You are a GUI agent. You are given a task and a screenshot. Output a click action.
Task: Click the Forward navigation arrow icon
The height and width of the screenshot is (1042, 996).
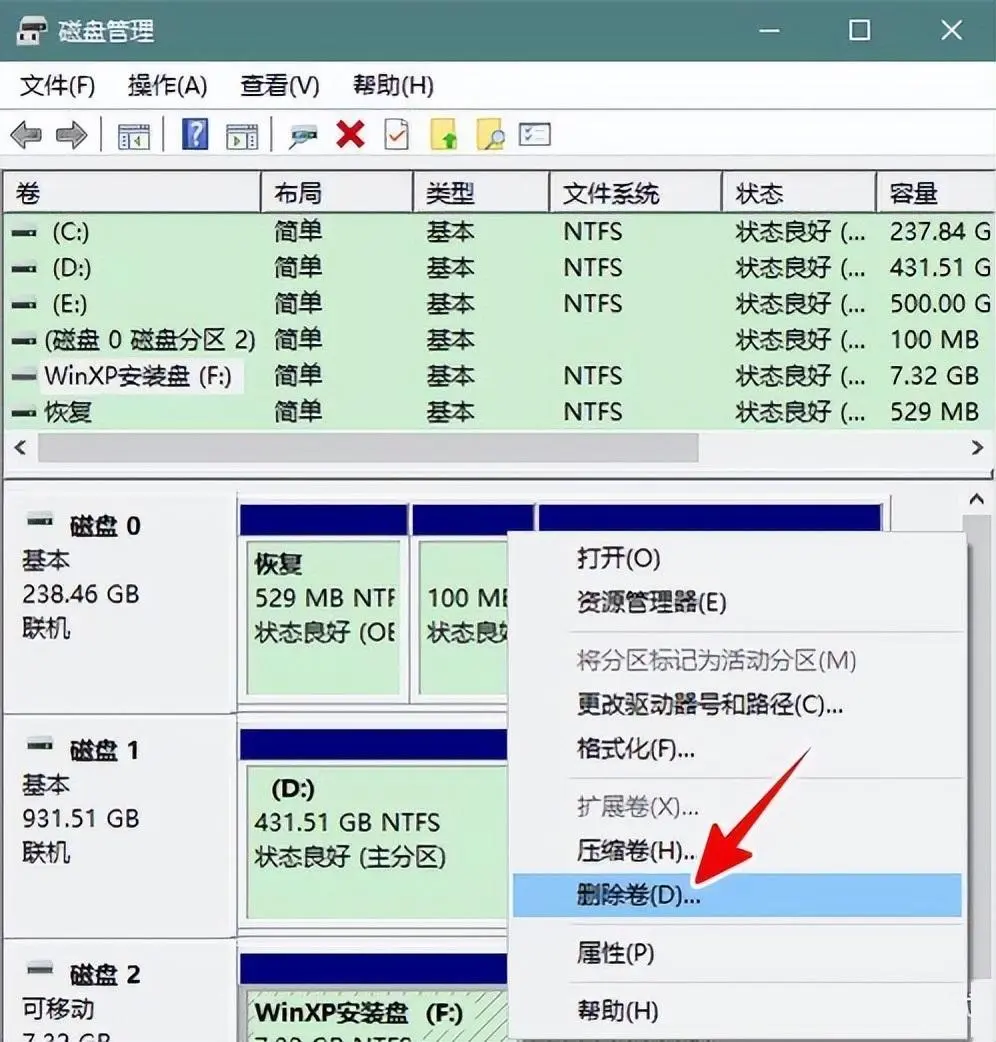pos(73,133)
